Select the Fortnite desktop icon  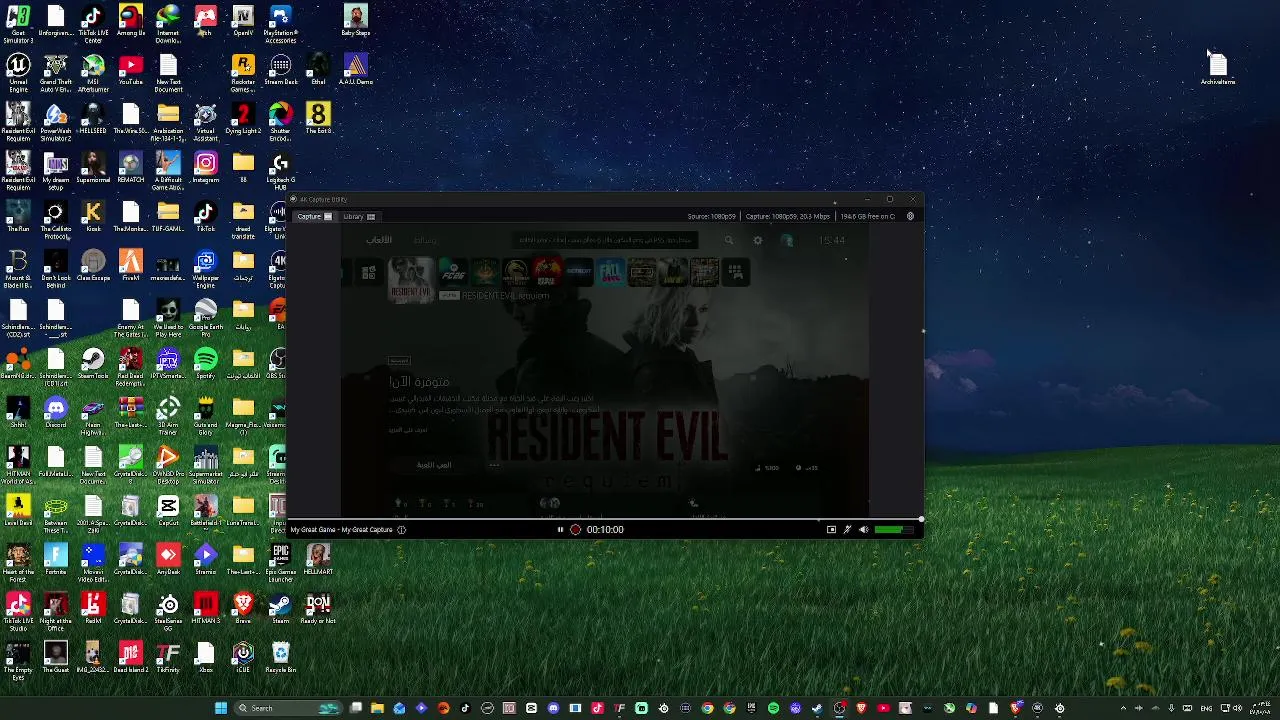tap(55, 561)
